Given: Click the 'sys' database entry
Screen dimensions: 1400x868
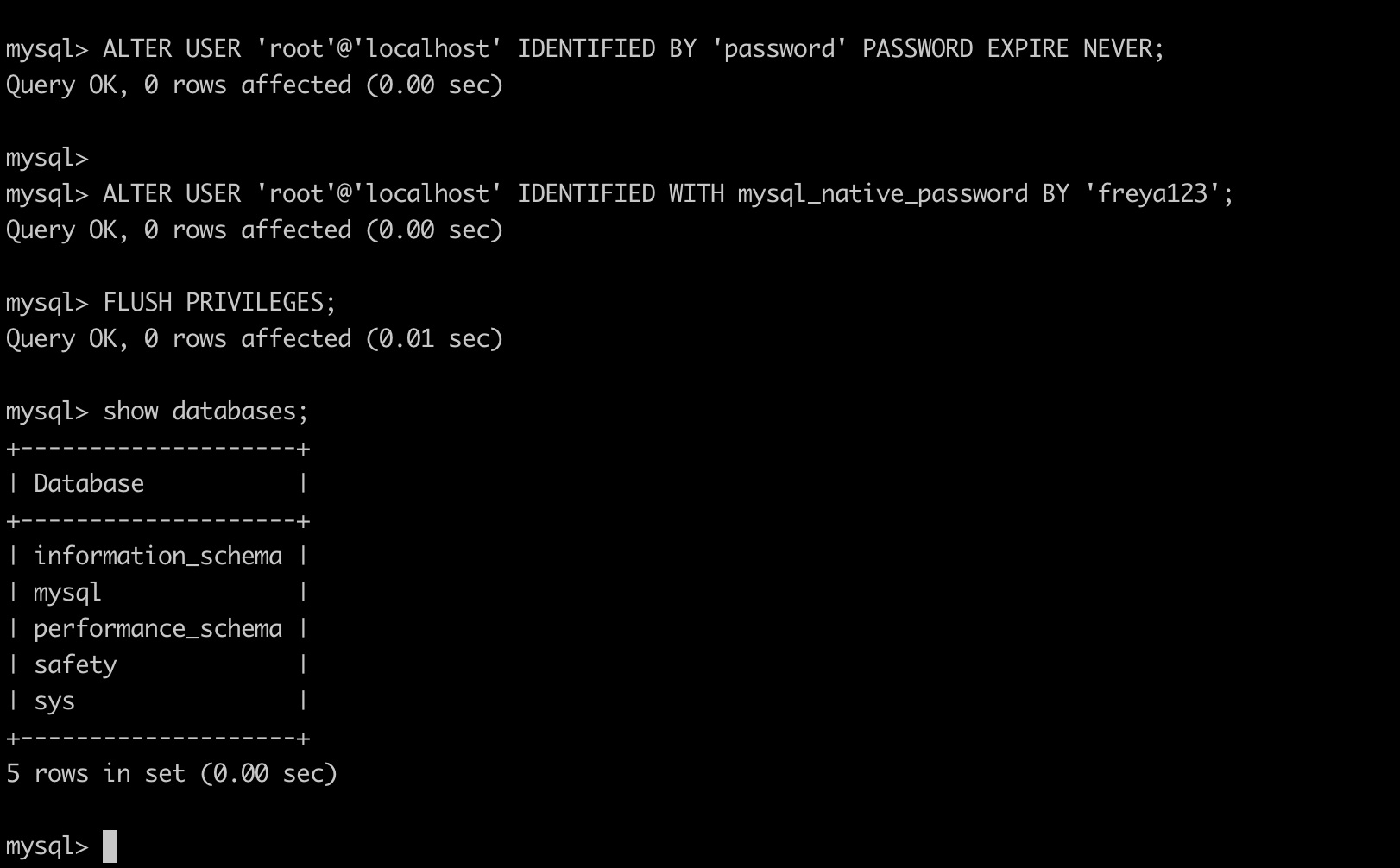Looking at the screenshot, I should (x=54, y=701).
